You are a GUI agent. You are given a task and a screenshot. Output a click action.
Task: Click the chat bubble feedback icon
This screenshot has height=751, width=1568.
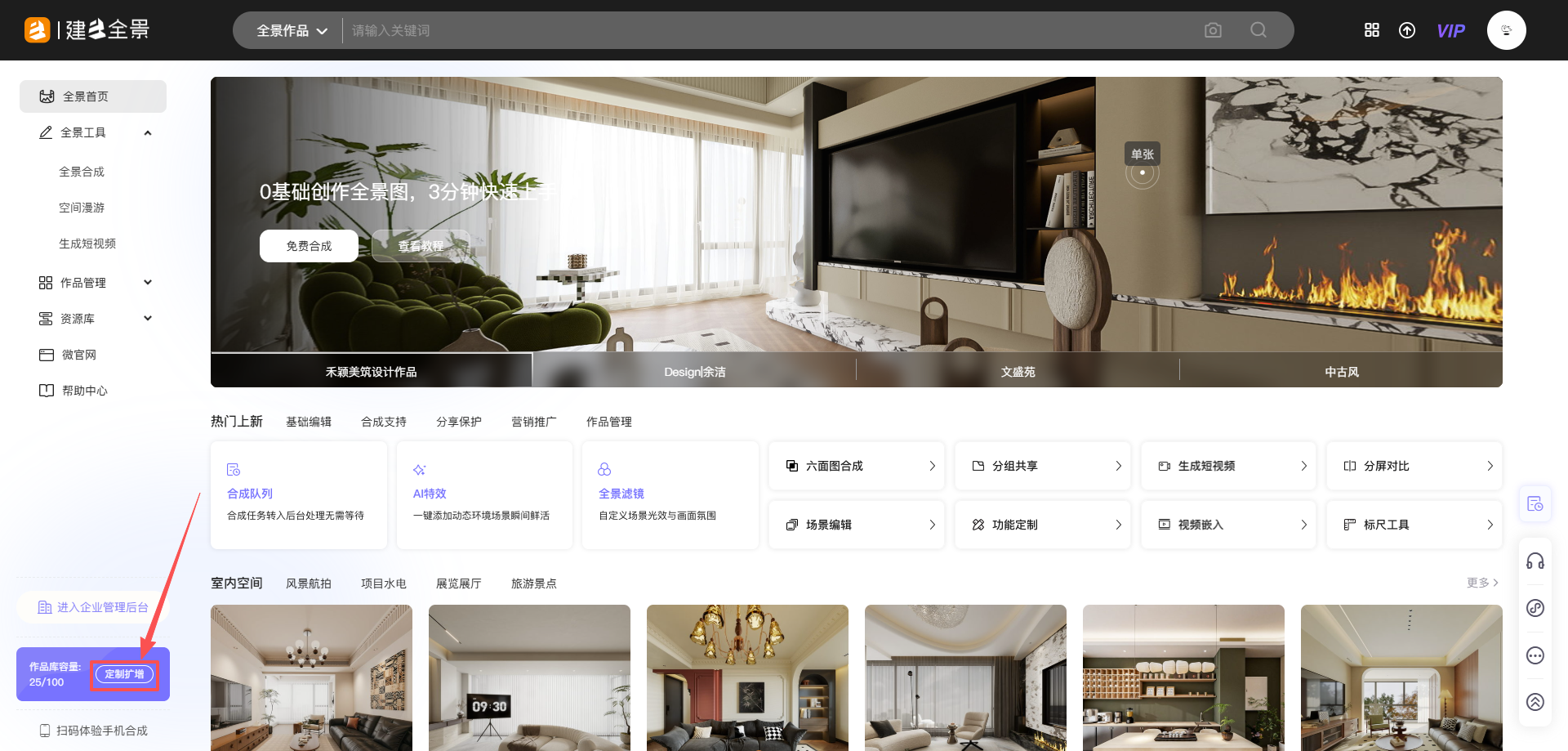point(1535,655)
